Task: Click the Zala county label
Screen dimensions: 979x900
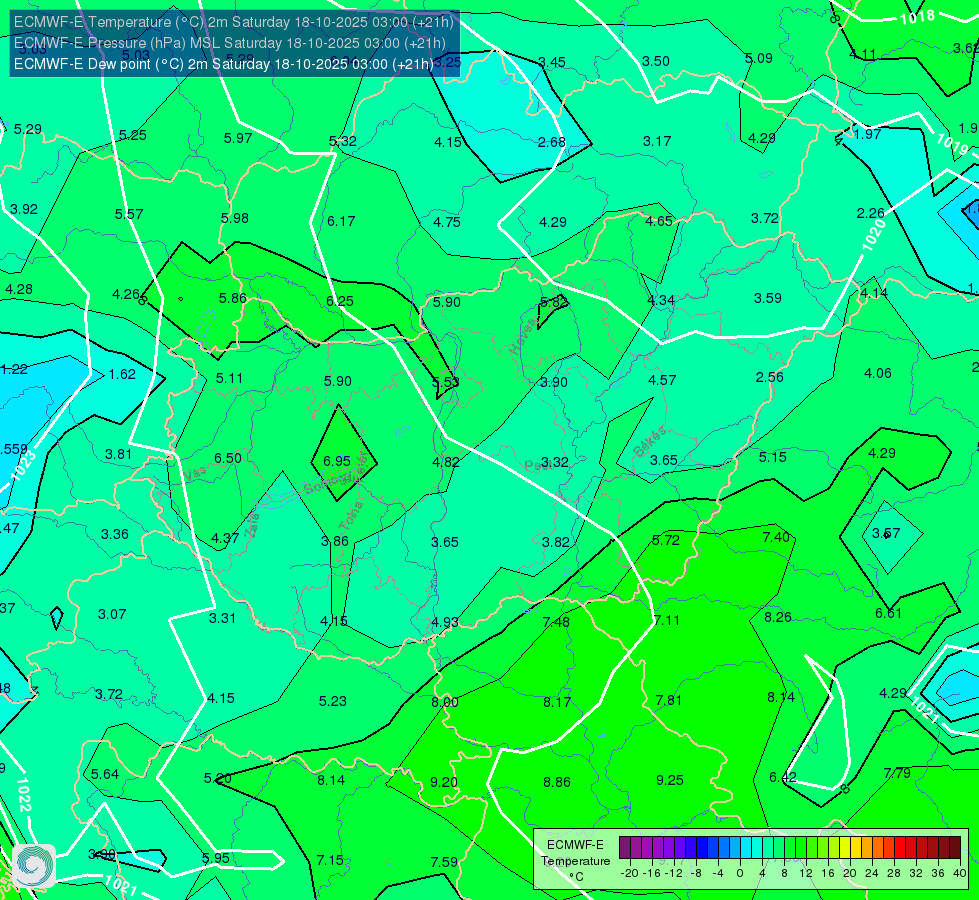Action: pyautogui.click(x=253, y=527)
